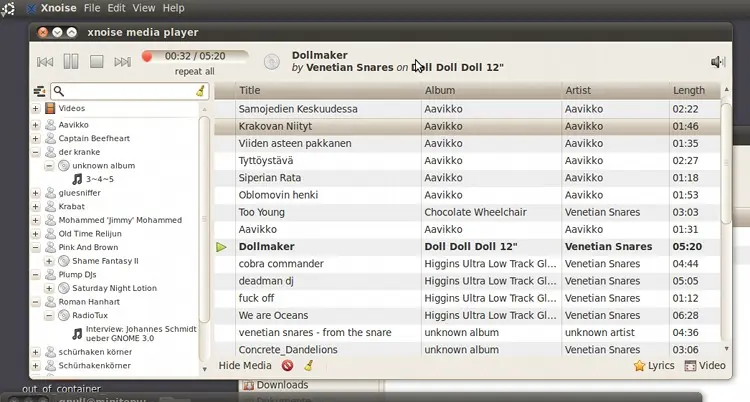
Task: Click the Ubuntu logo in top panel
Action: point(8,9)
